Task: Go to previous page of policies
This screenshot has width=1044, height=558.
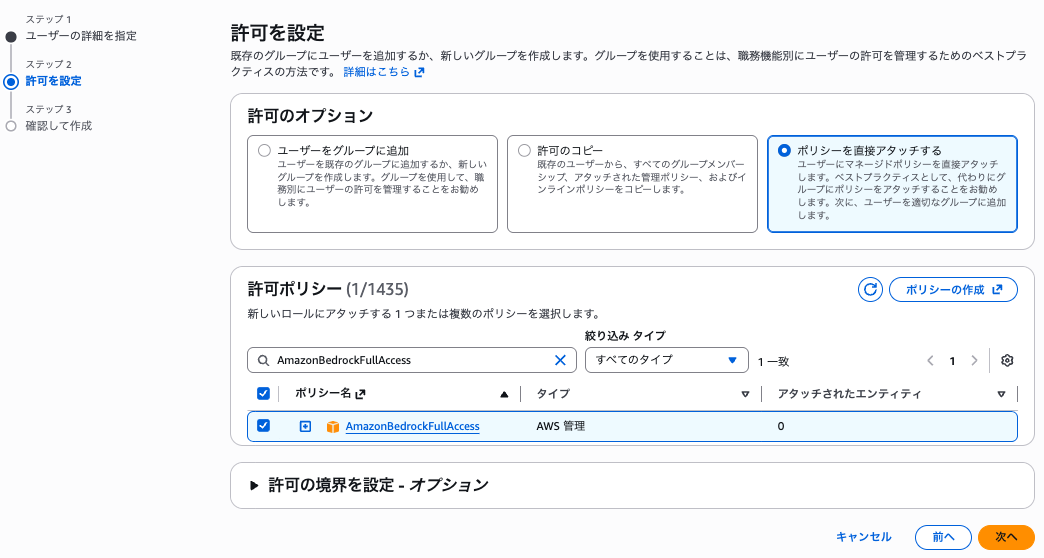Action: point(930,361)
